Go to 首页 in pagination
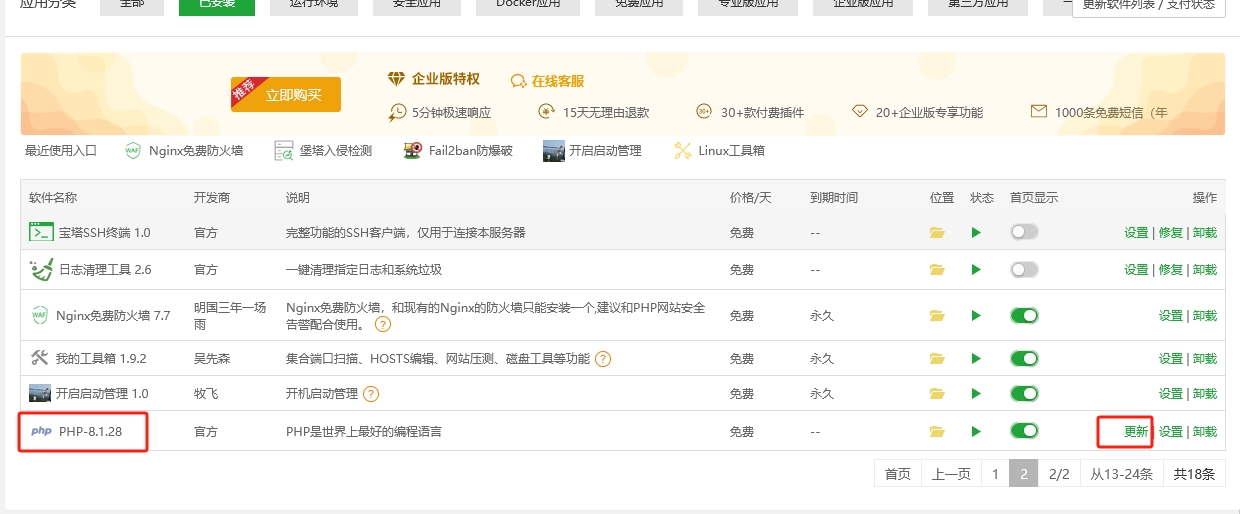Viewport: 1240px width, 514px height. pos(898,474)
